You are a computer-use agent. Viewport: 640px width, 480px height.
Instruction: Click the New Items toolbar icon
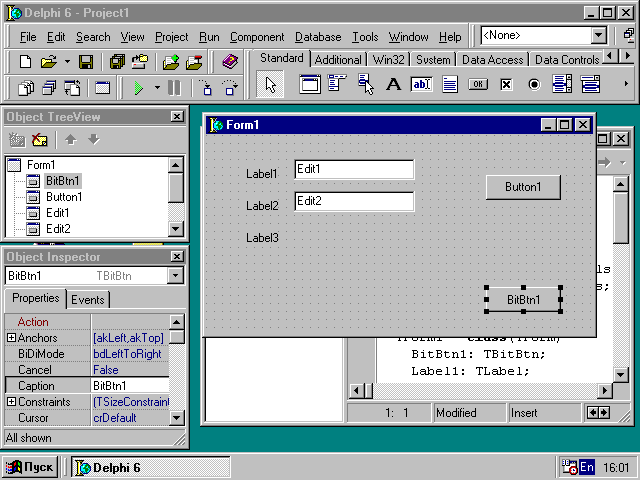(25, 62)
